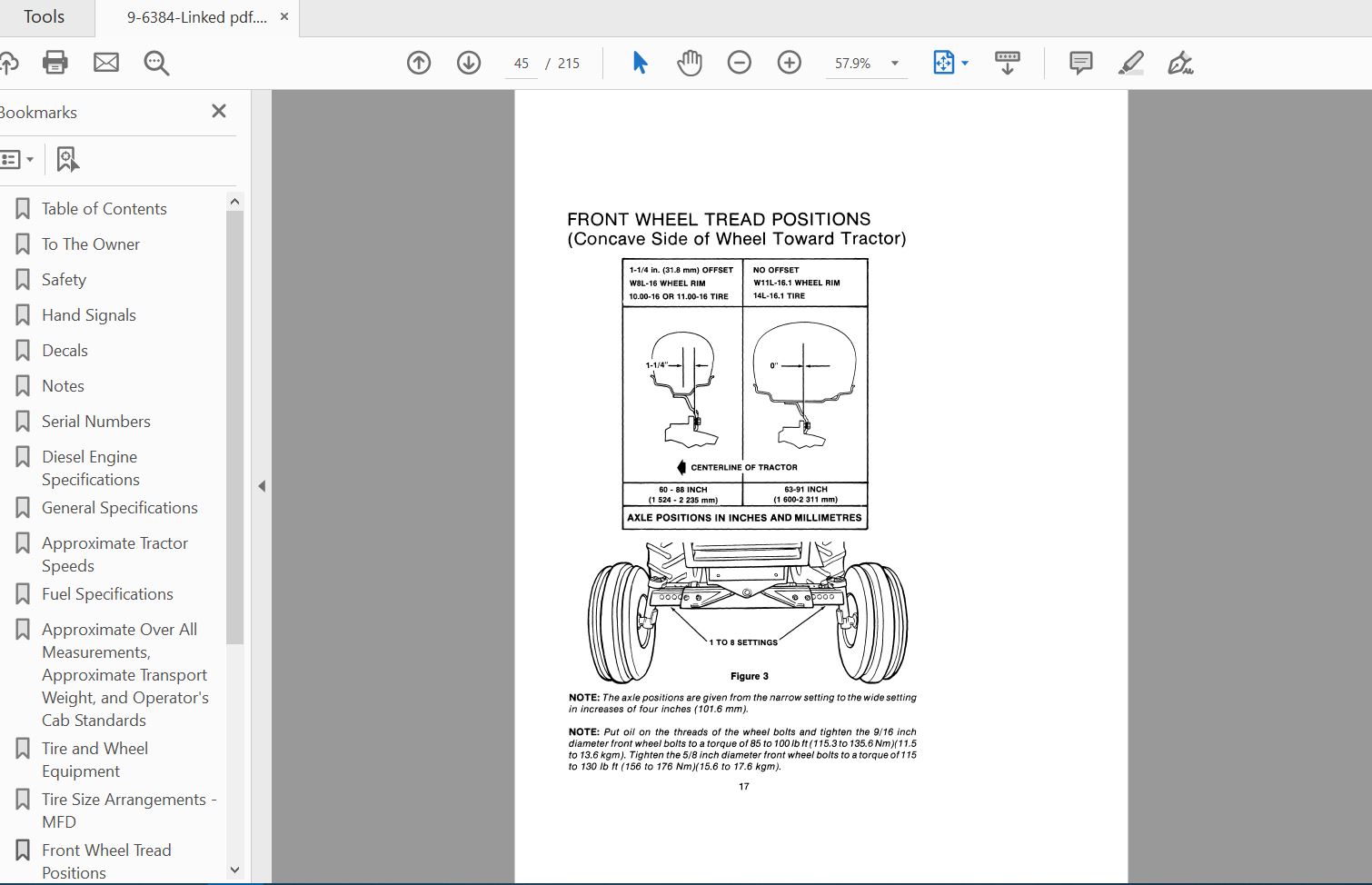The height and width of the screenshot is (885, 1372).
Task: Click the Search magnifier icon
Action: pyautogui.click(x=156, y=63)
